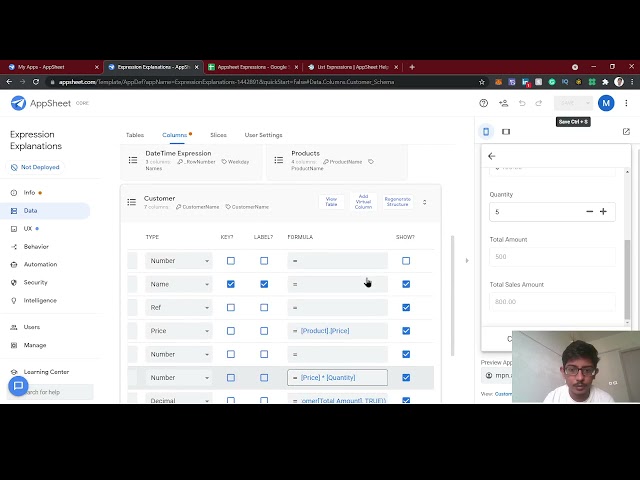
Task: Switch to the Slices tab
Action: click(218, 135)
